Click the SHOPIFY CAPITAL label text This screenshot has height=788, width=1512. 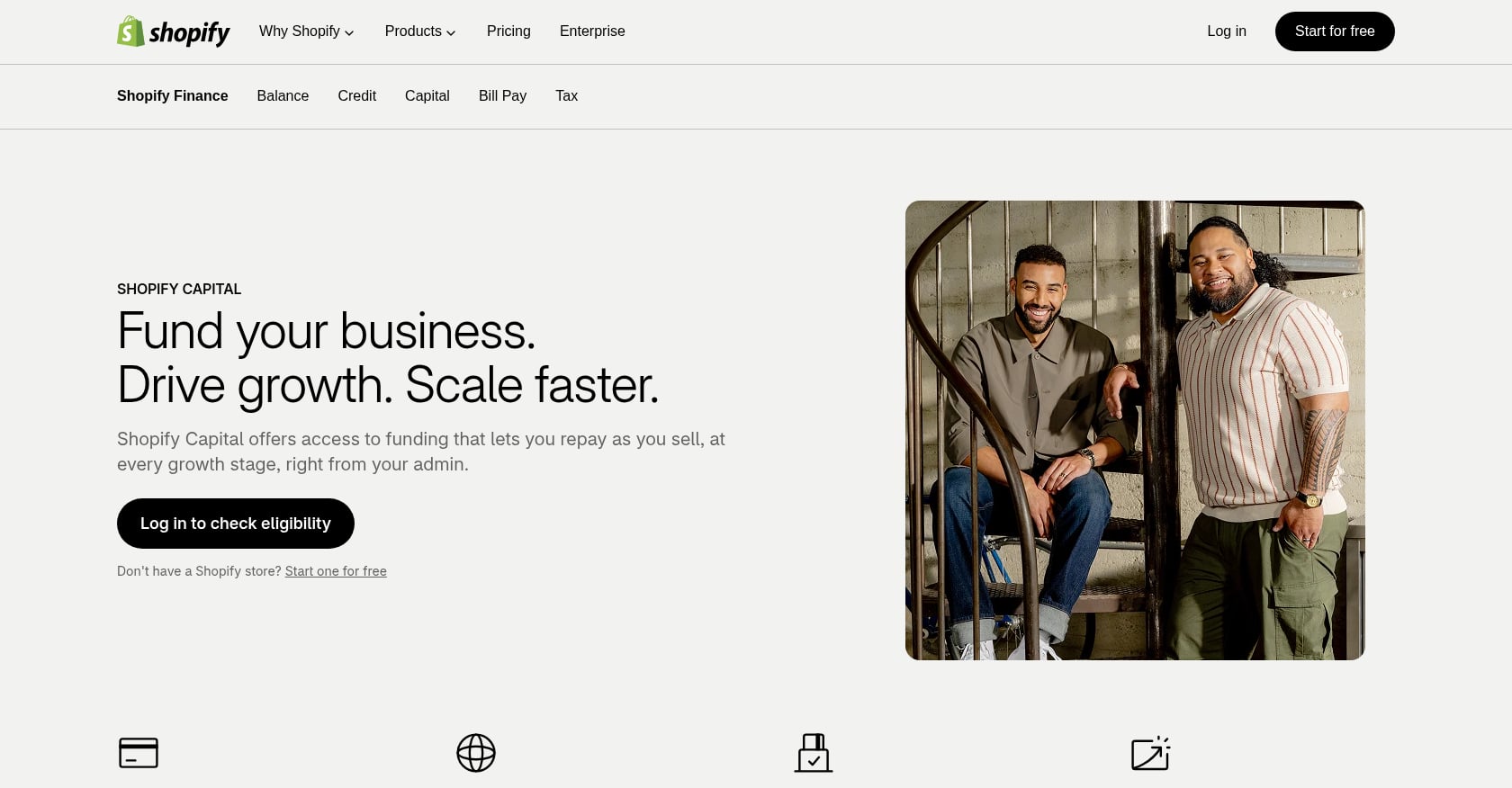(179, 289)
